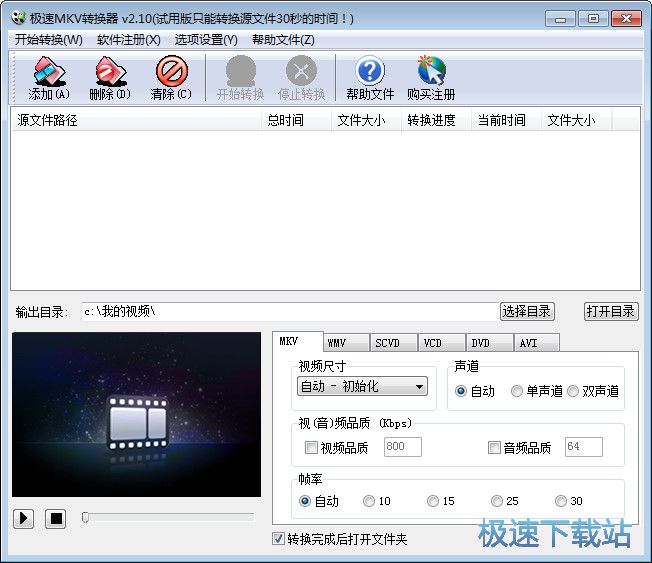Select the 单声道 mono radio button
652x563 pixels.
point(517,391)
